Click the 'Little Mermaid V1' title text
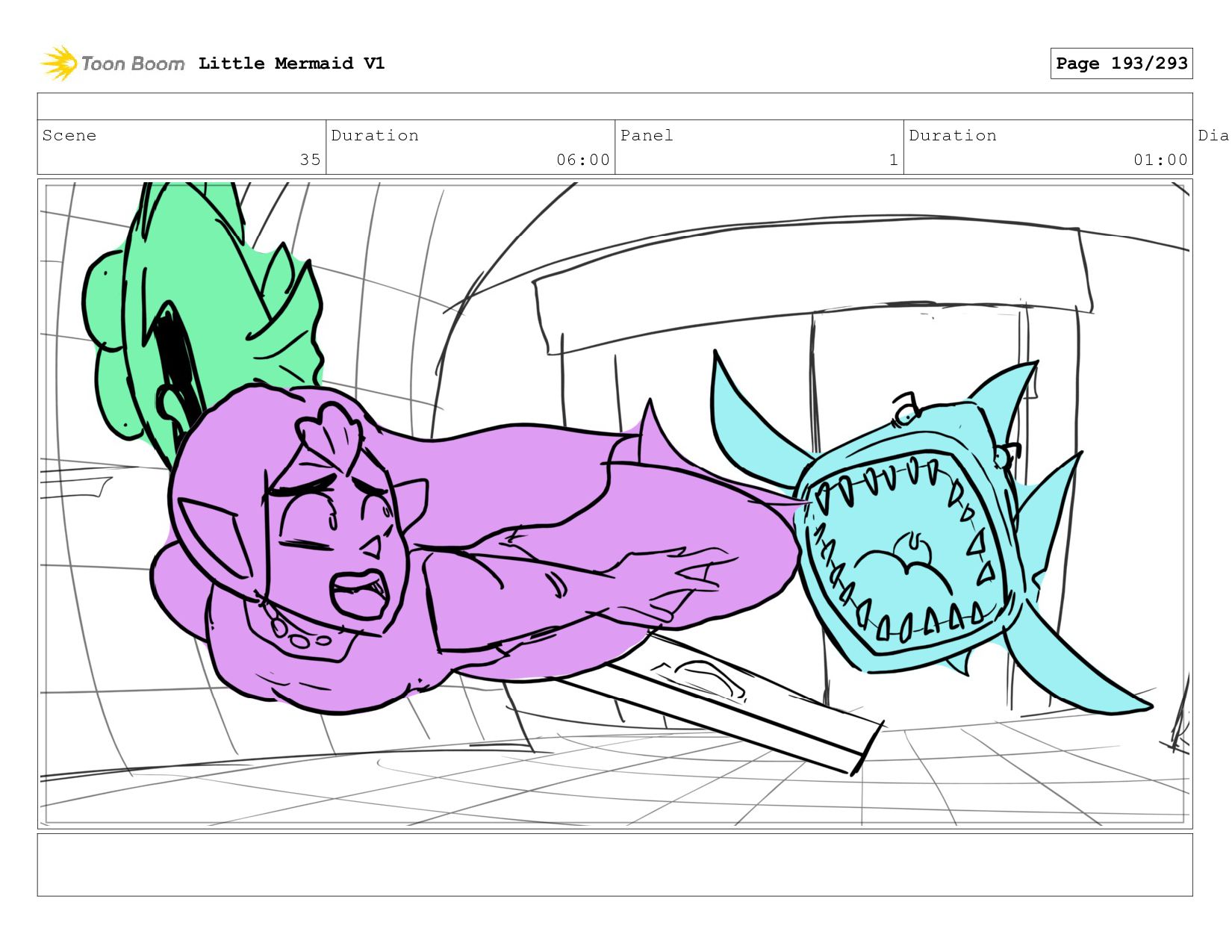The height and width of the screenshot is (952, 1232). point(291,63)
